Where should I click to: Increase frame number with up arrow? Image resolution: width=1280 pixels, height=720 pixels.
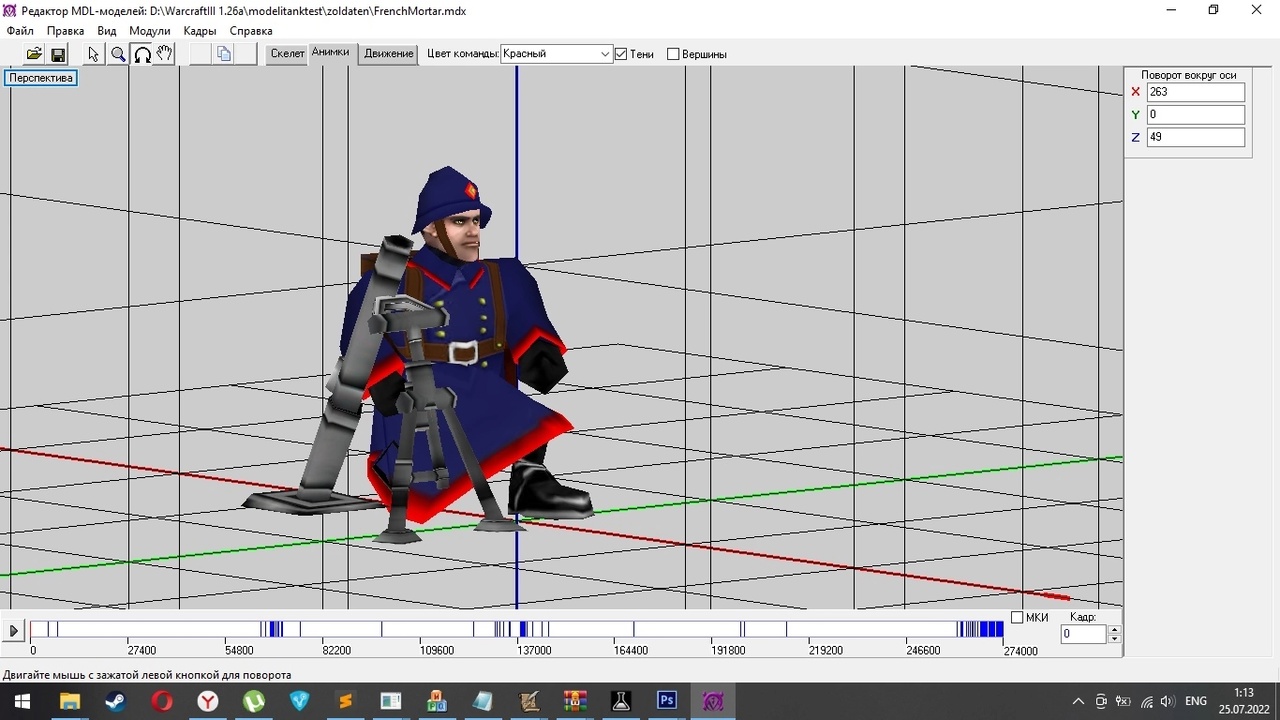(x=1114, y=629)
